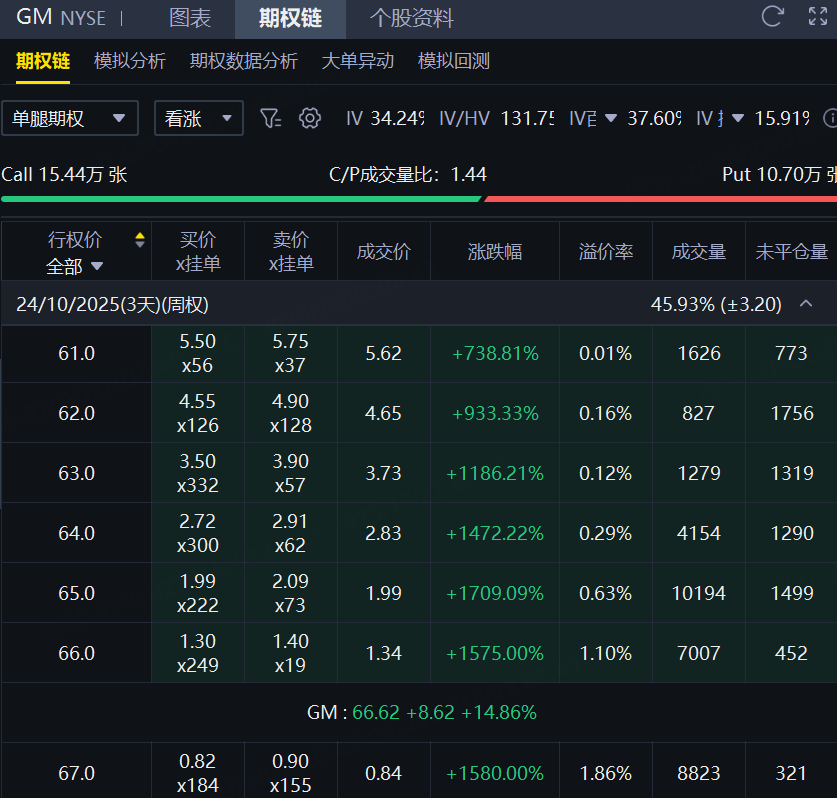The height and width of the screenshot is (798, 837).
Task: Click the fullscreen expand icon
Action: [818, 17]
